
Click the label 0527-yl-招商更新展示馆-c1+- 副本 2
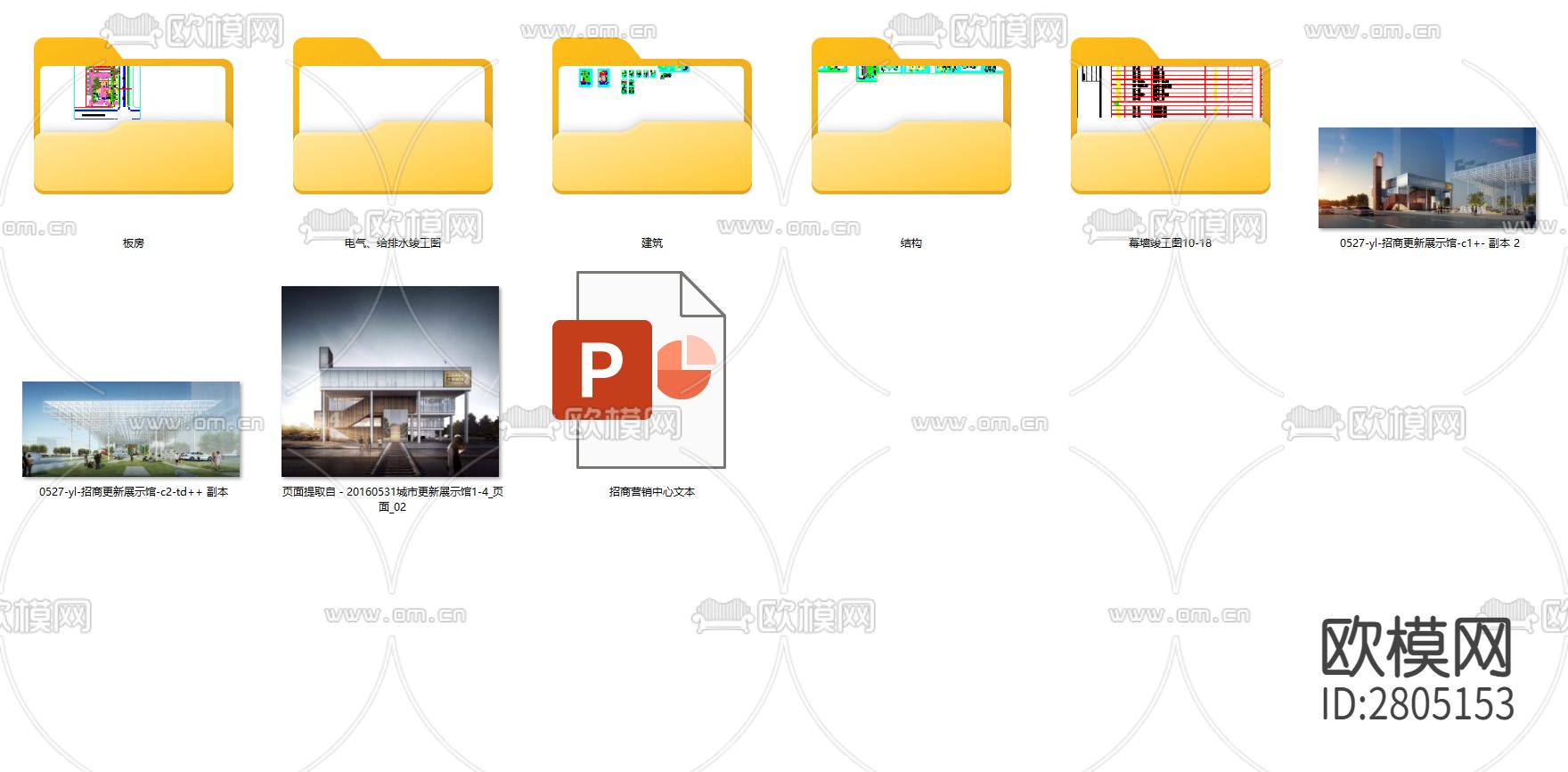(1430, 242)
